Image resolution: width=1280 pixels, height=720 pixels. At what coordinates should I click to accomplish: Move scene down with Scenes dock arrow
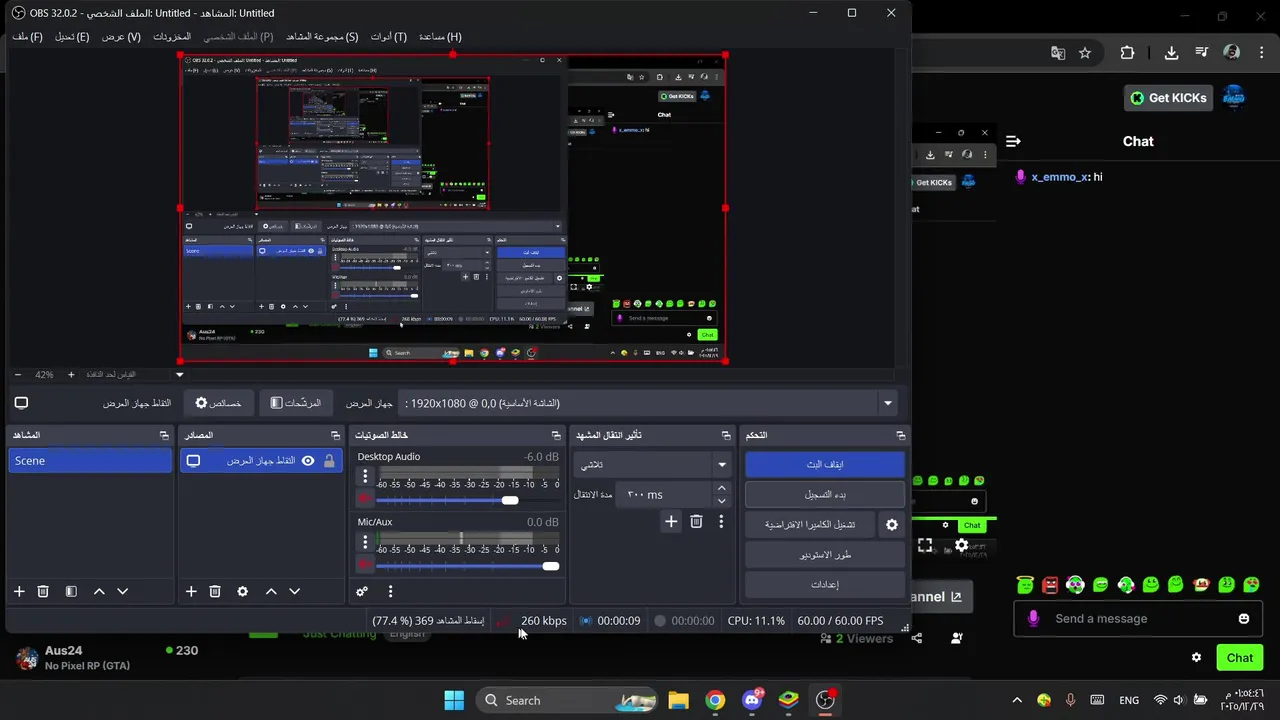point(123,591)
